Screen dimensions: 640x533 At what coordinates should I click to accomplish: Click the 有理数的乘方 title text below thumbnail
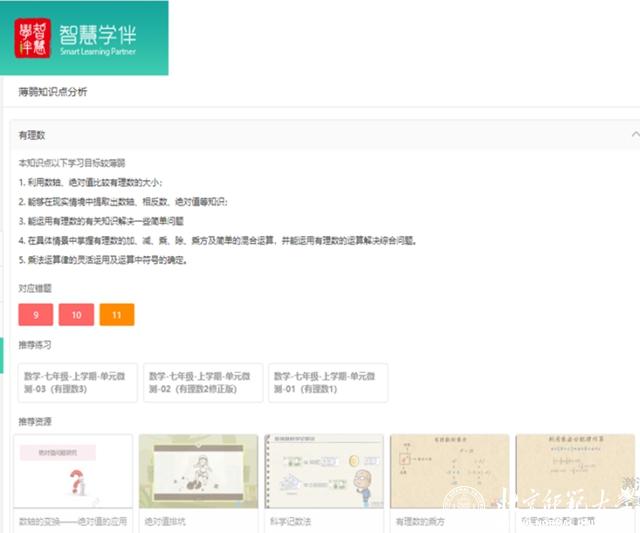click(423, 521)
